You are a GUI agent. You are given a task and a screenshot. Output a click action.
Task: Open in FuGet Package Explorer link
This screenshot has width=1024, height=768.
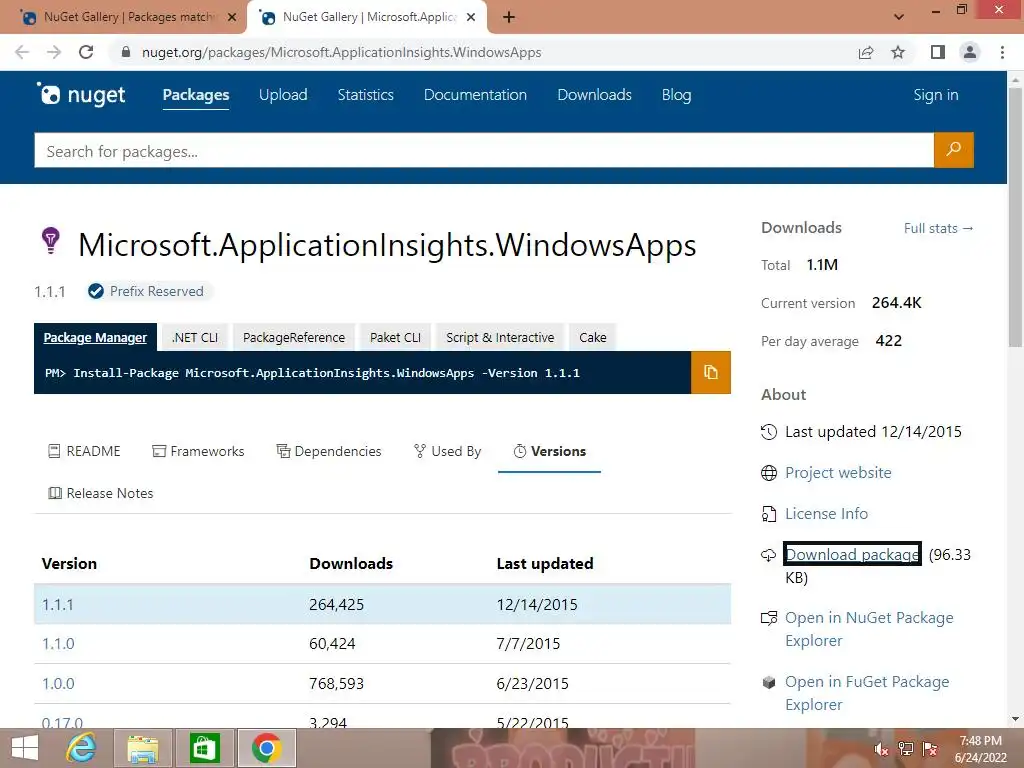(x=867, y=693)
